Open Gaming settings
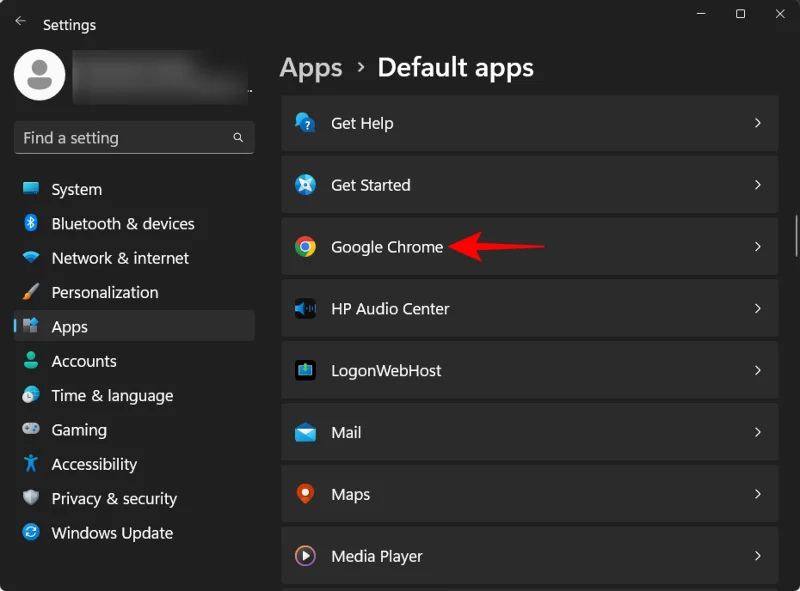The height and width of the screenshot is (591, 800). tap(134, 430)
